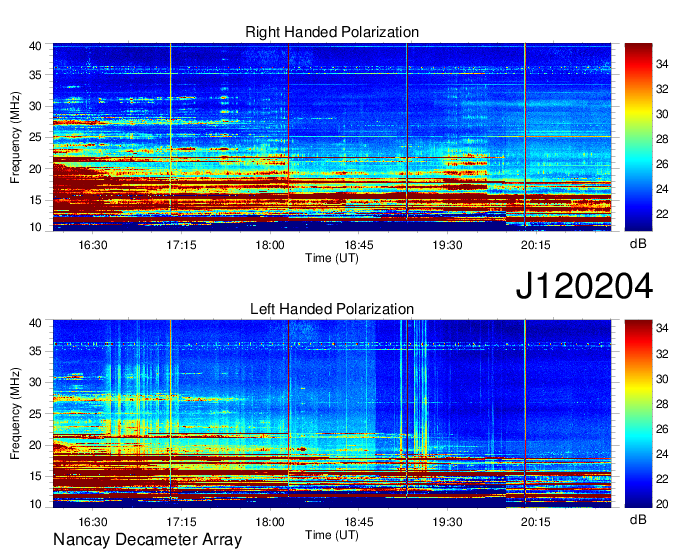Click the 30 dB value on upper colorbar

662,114
